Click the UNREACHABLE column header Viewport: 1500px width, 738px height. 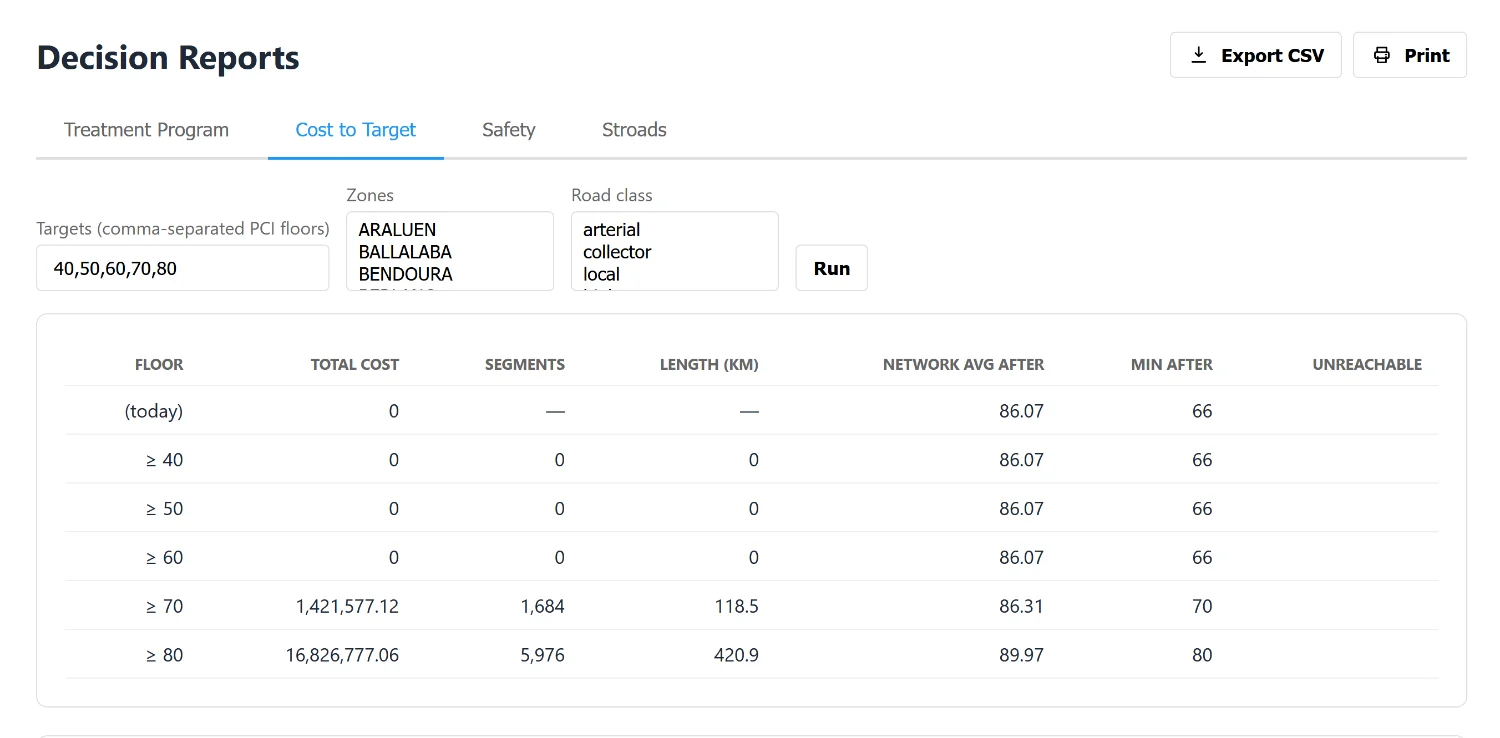tap(1367, 365)
